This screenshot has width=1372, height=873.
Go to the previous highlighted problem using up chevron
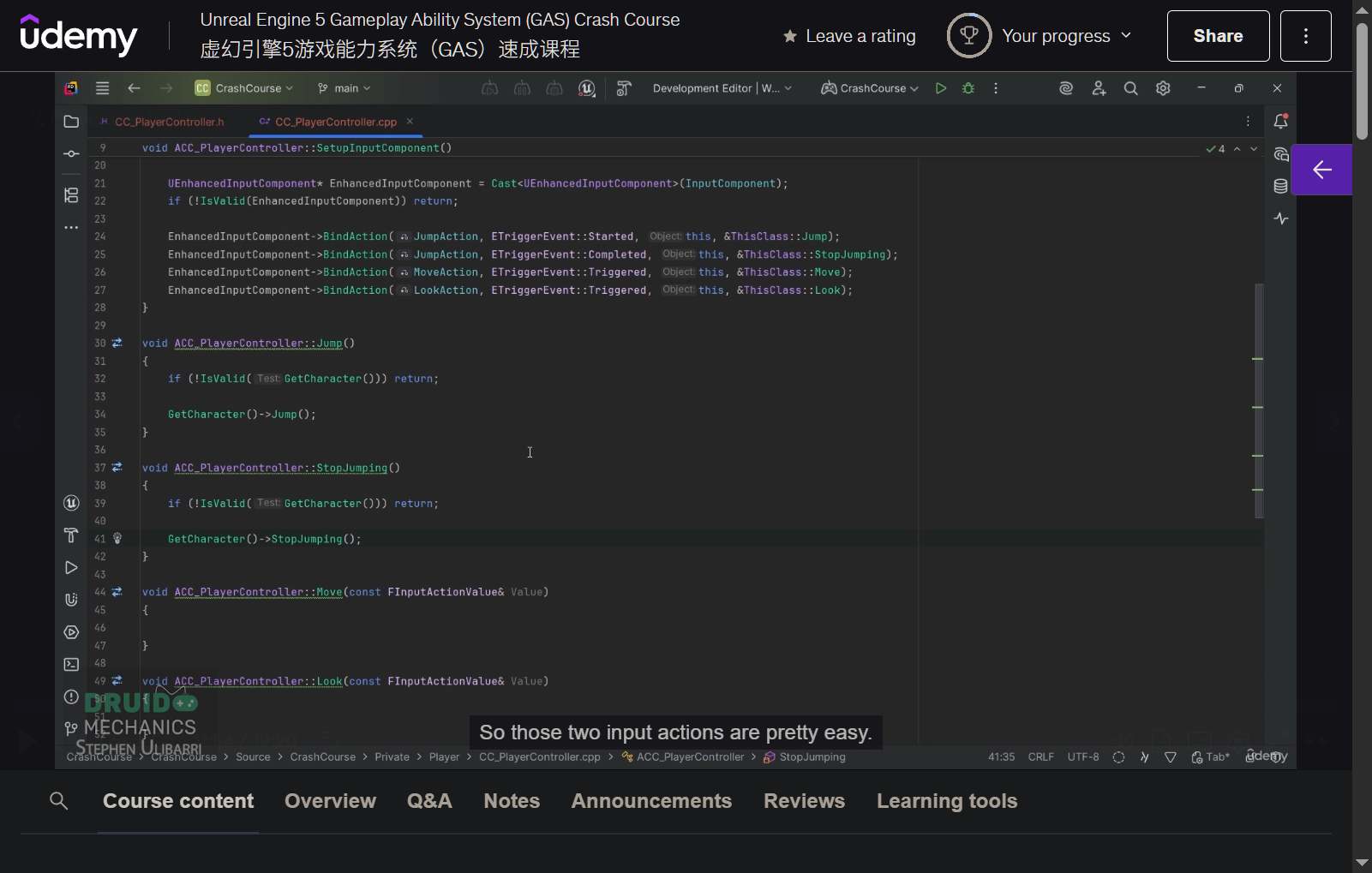point(1237,149)
